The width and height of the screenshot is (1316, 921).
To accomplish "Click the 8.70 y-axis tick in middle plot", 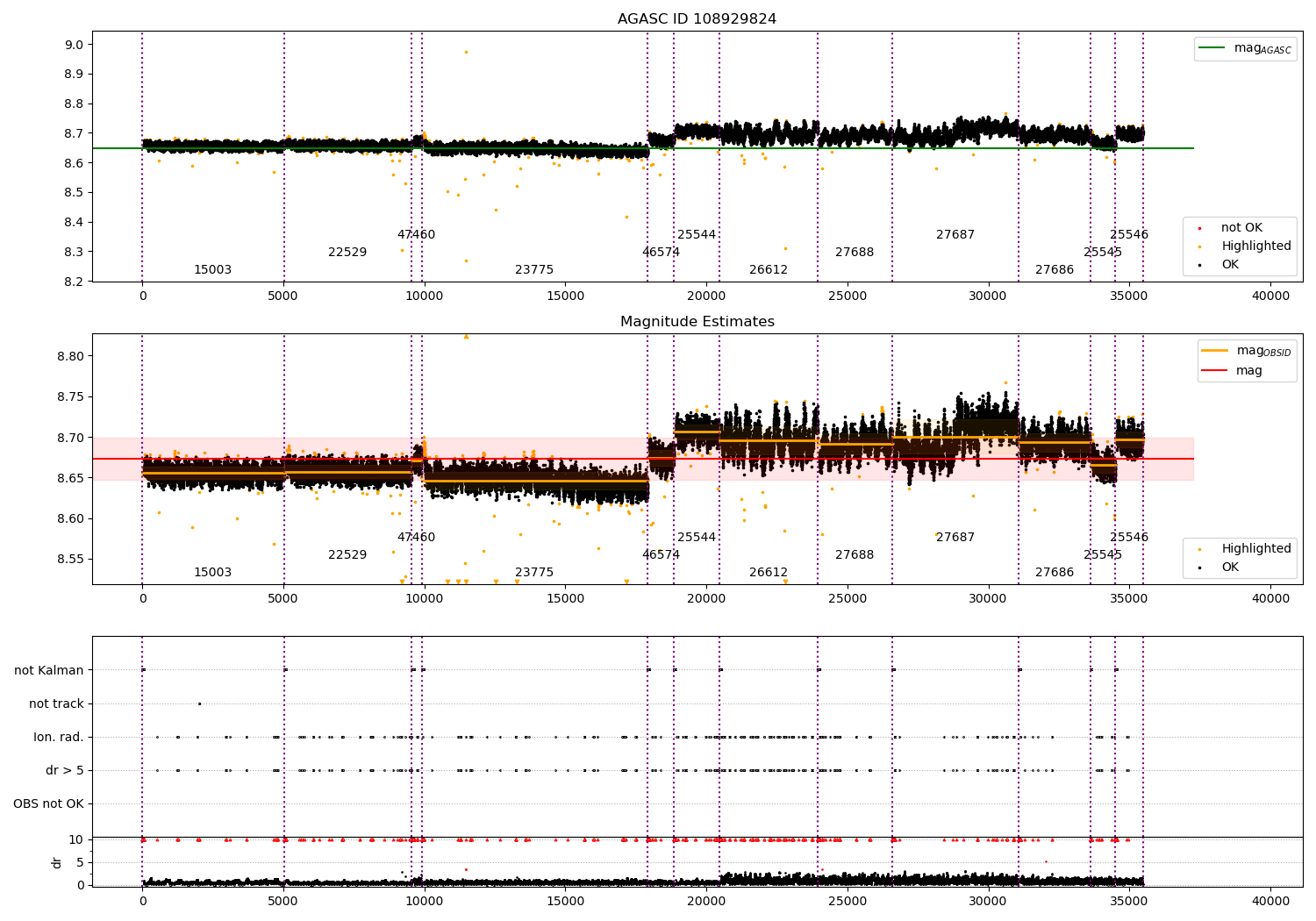I will tap(70, 438).
